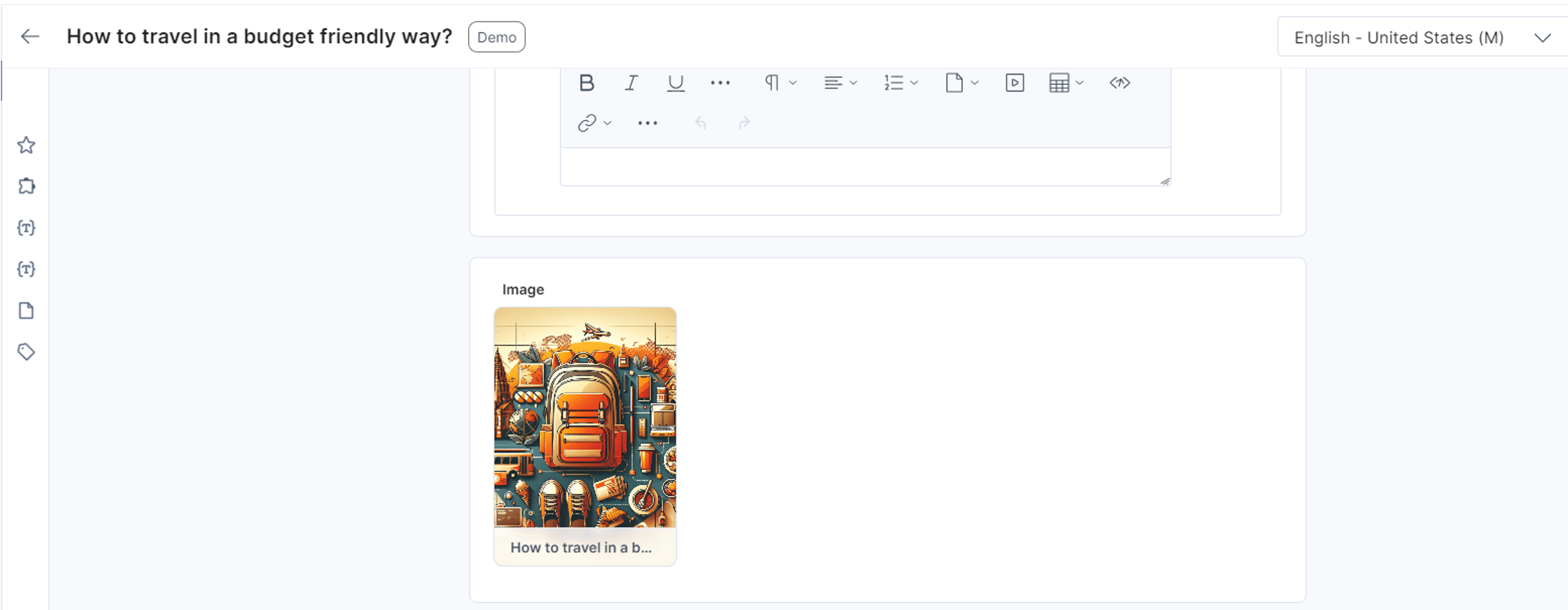Open the page document sidebar icon
This screenshot has width=1568, height=610.
26,310
